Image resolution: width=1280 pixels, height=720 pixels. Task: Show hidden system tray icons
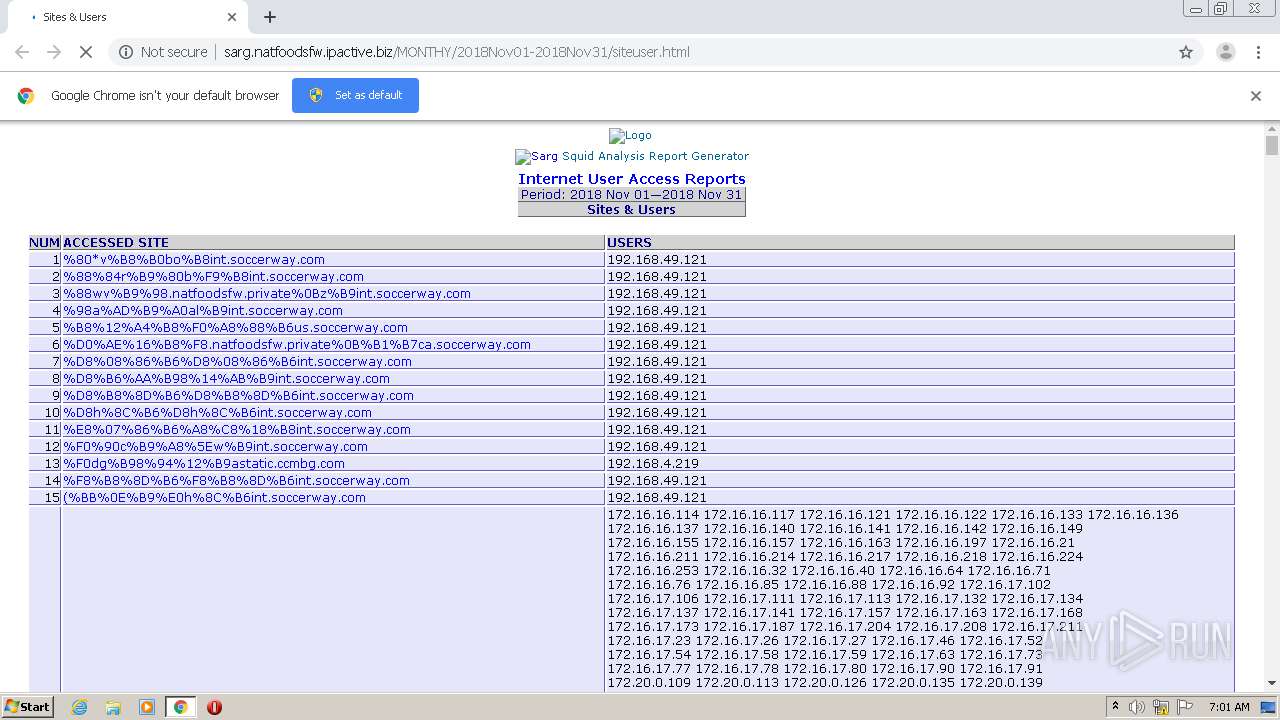[1115, 706]
